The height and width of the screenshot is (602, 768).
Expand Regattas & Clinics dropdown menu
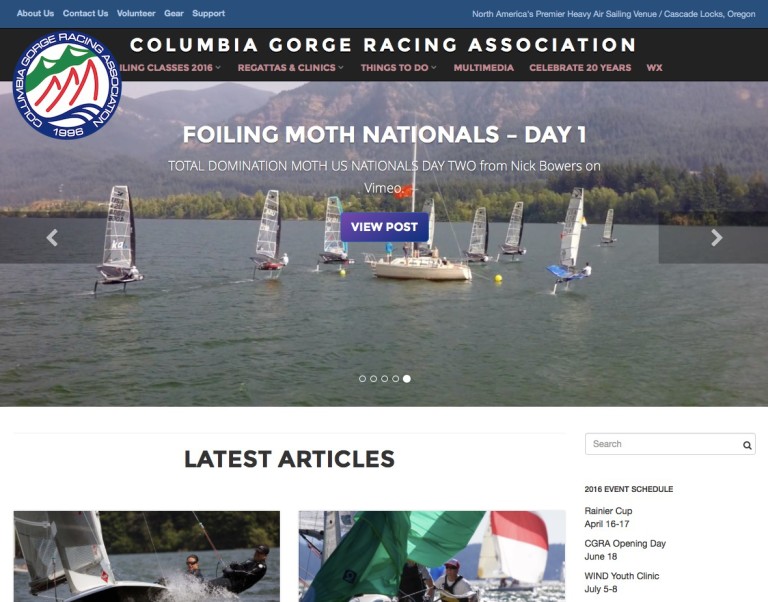[x=290, y=68]
